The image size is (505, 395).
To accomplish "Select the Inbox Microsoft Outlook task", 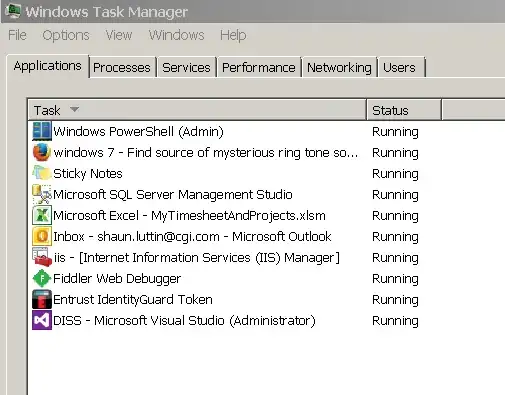I will coord(192,236).
